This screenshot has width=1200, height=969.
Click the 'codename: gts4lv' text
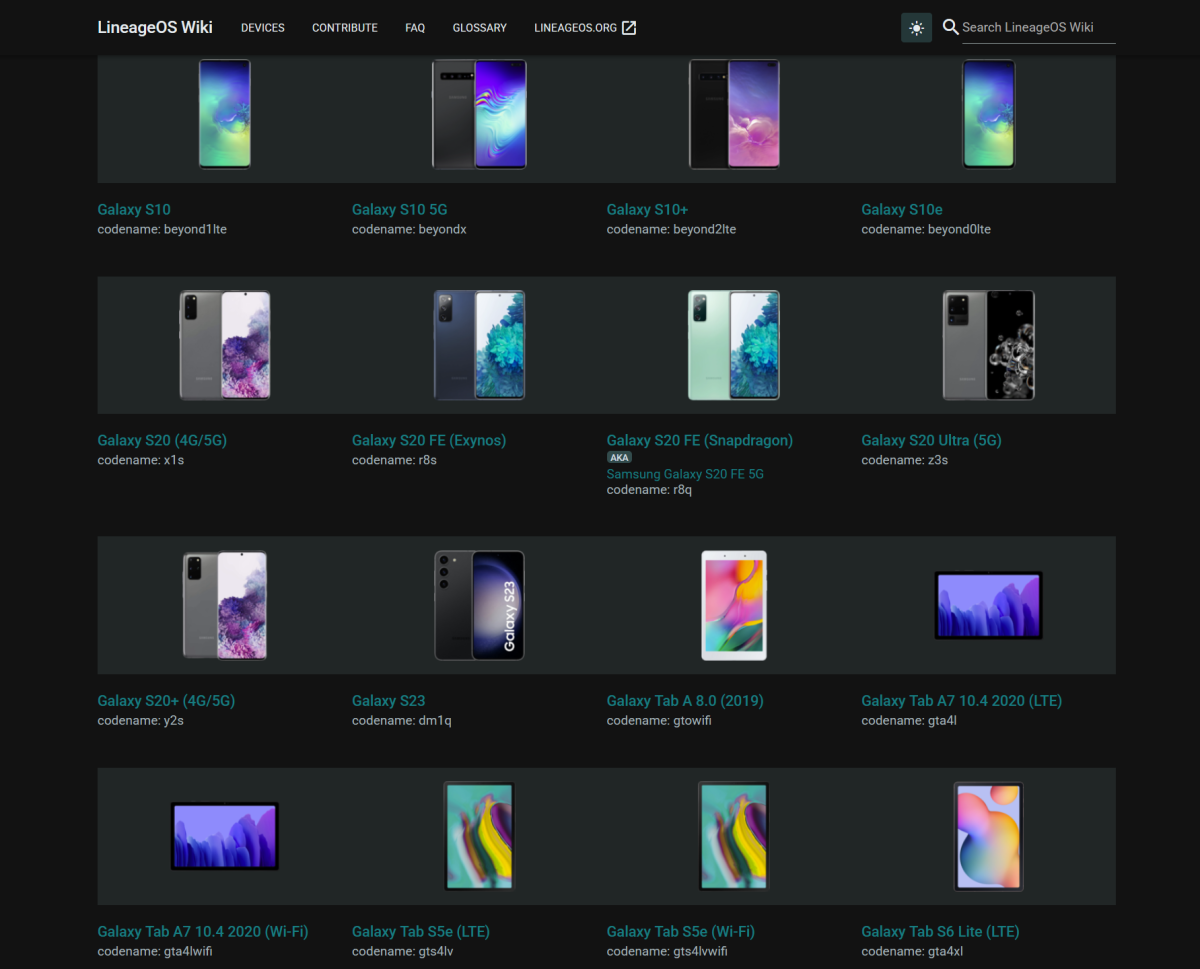tap(405, 951)
